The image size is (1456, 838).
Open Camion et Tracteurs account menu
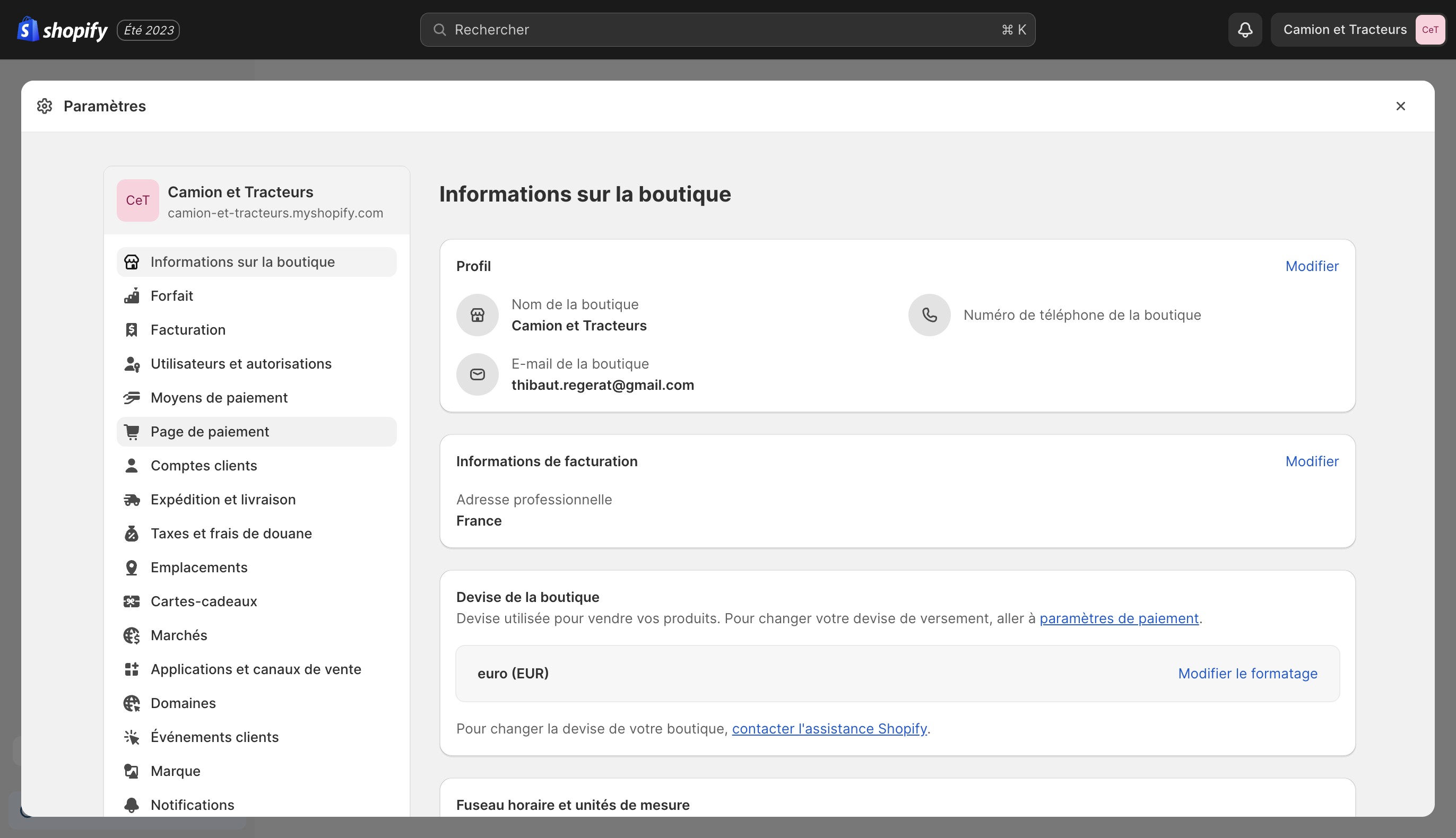[1358, 30]
